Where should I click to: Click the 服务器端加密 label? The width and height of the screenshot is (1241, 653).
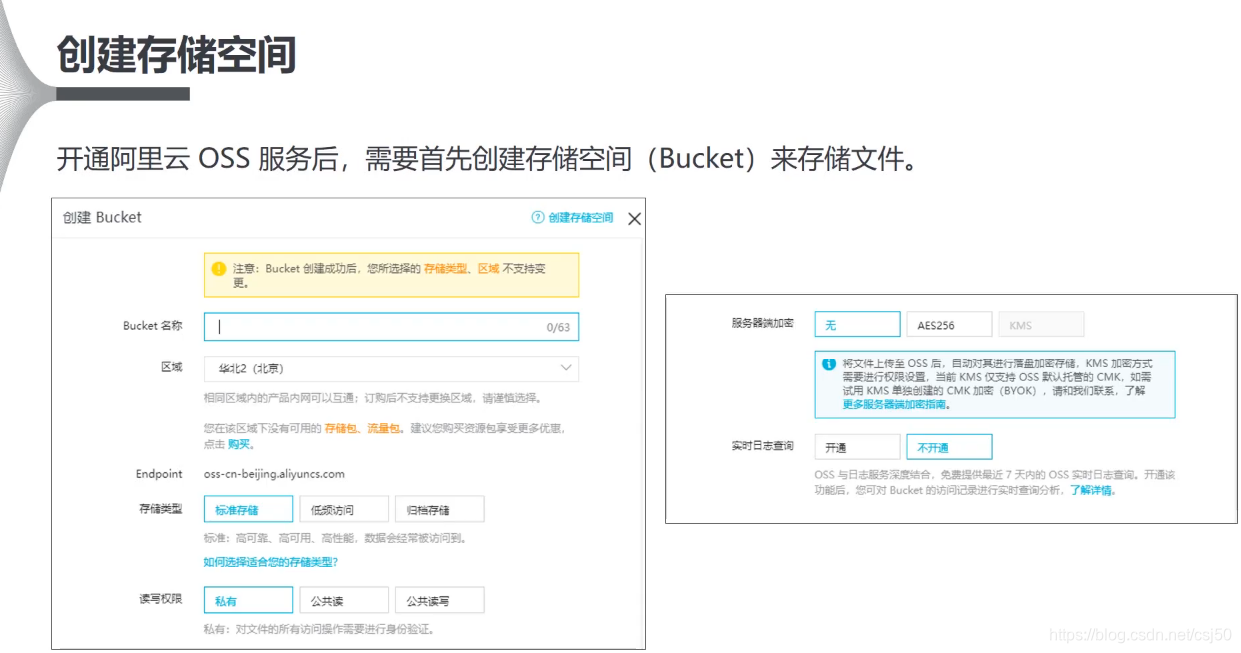click(x=763, y=323)
